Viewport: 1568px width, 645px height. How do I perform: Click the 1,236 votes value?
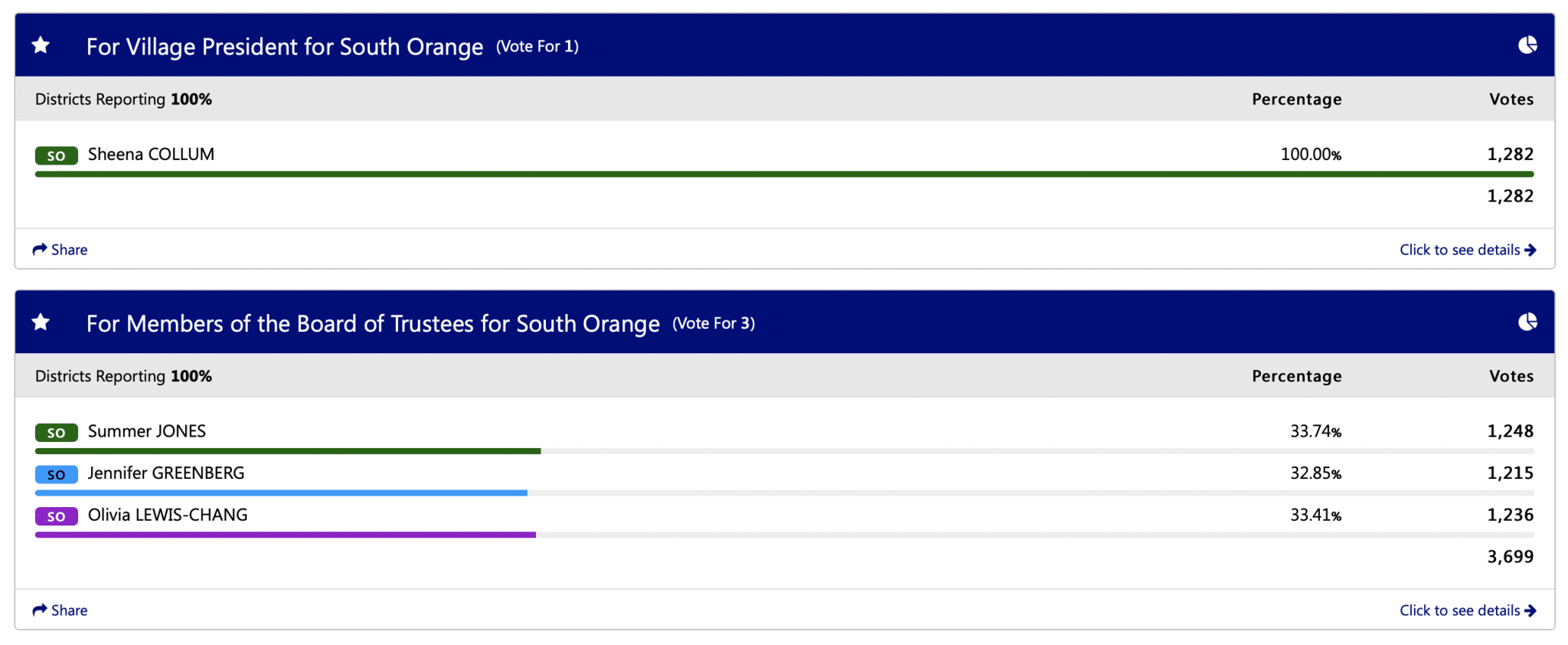click(x=1511, y=515)
